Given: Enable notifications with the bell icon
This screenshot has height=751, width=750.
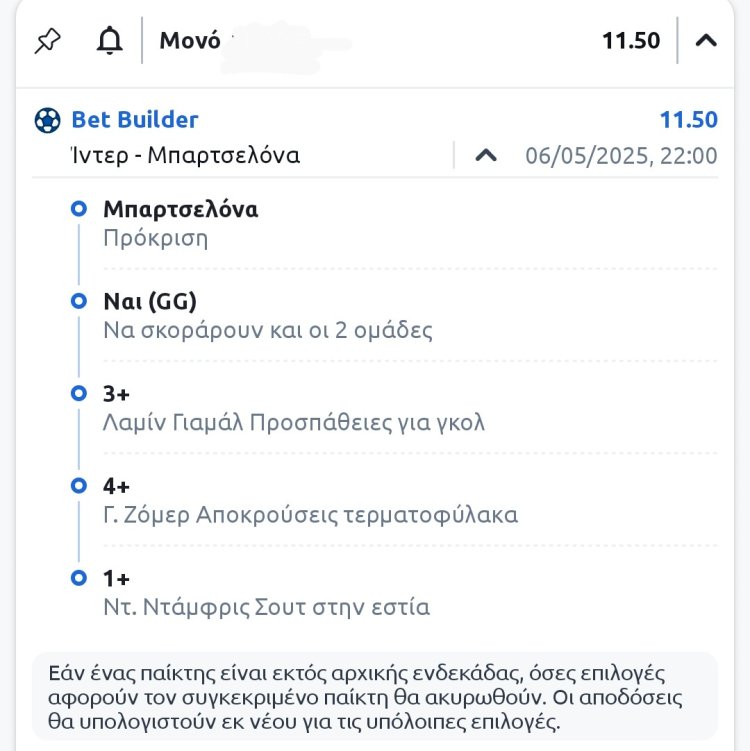Looking at the screenshot, I should (x=110, y=41).
